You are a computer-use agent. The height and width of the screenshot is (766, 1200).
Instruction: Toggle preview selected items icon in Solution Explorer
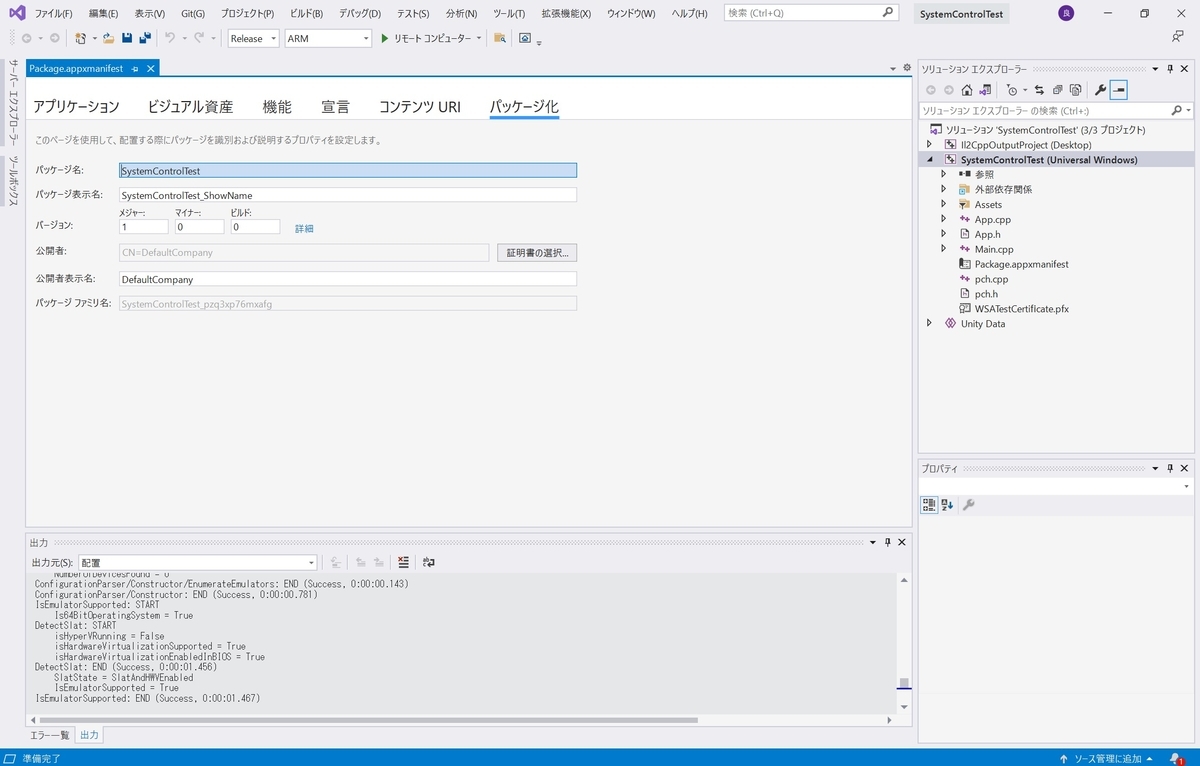1119,90
